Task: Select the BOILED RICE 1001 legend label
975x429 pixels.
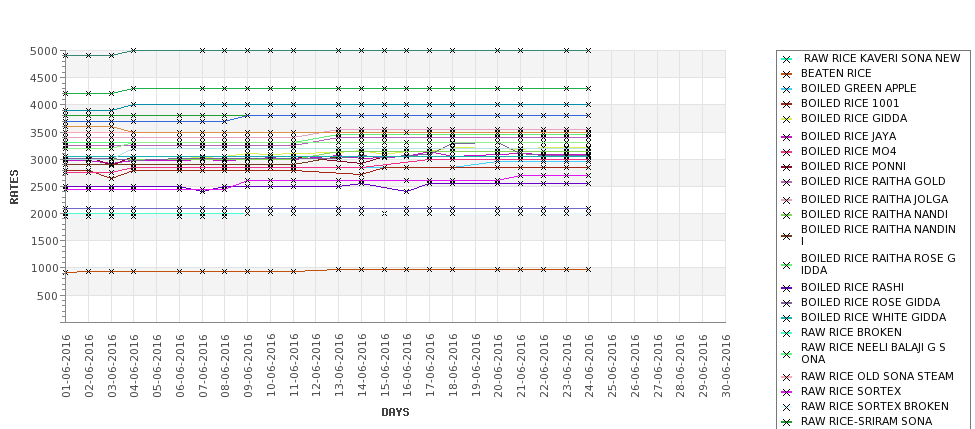Action: (x=849, y=103)
